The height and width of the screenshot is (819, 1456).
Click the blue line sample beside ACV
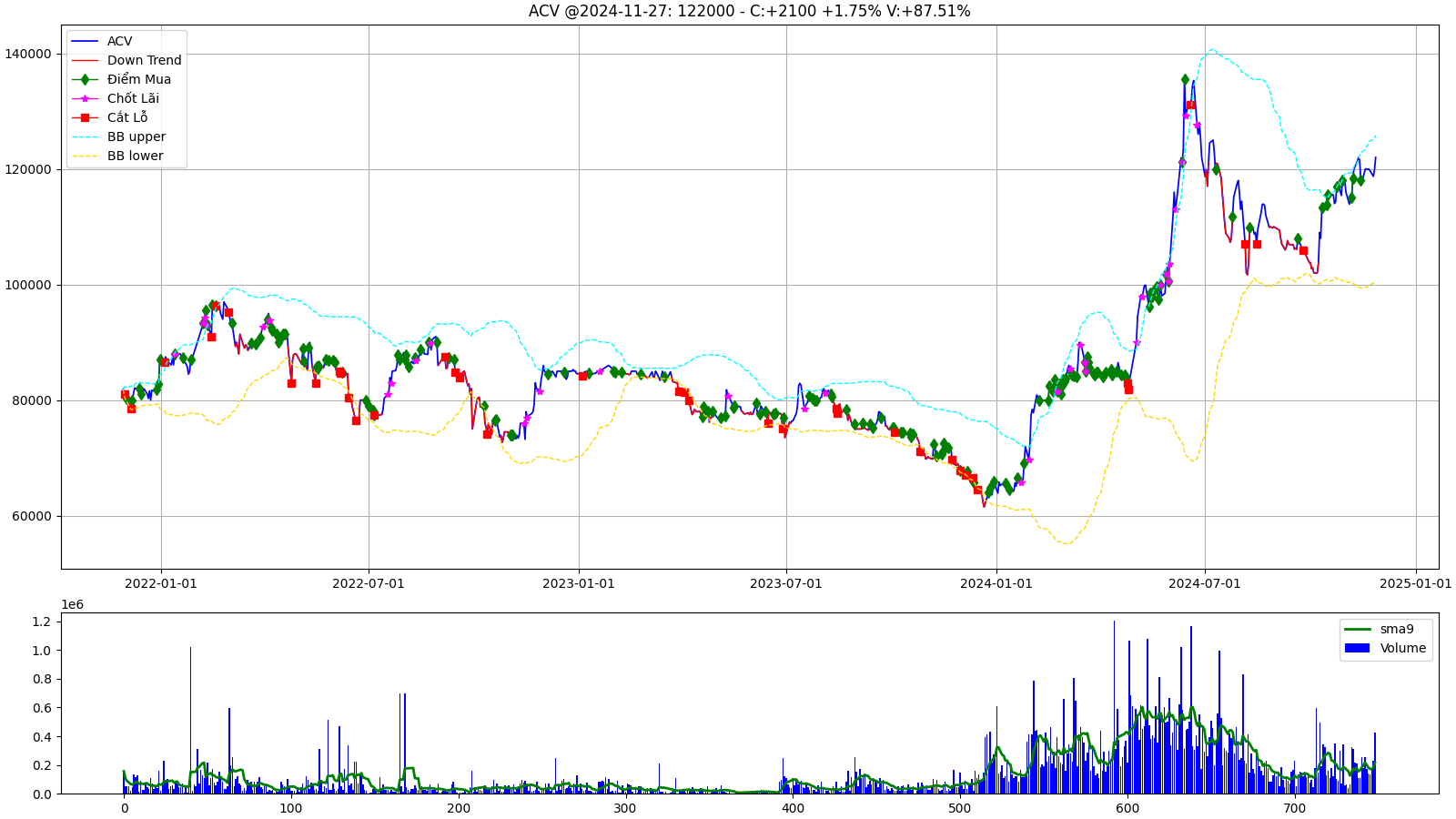click(85, 41)
